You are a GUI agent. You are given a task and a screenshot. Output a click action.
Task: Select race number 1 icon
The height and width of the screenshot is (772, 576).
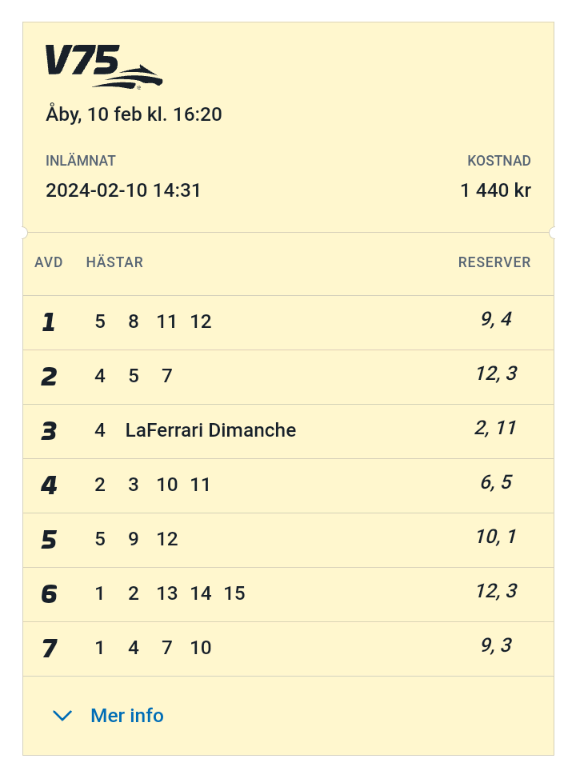coord(48,322)
